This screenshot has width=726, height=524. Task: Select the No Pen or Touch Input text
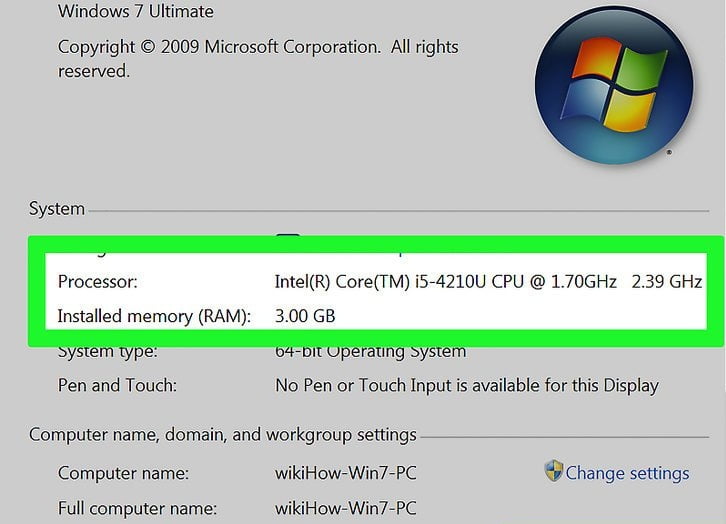click(467, 386)
